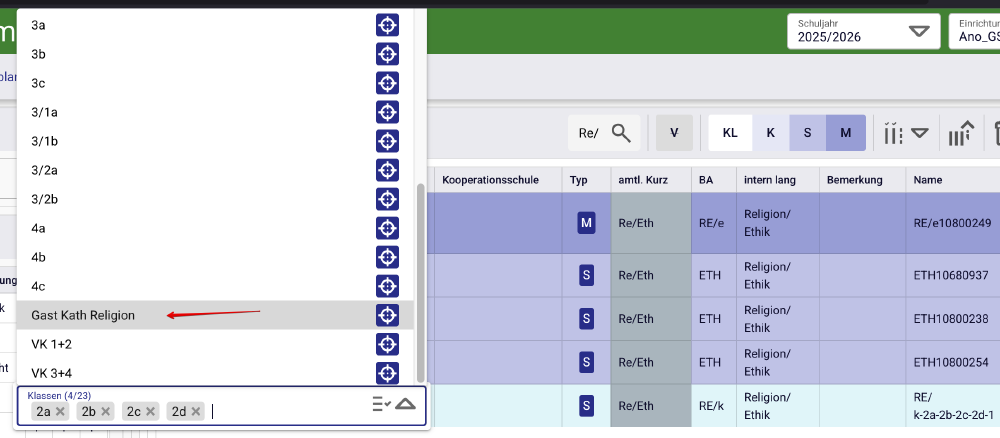Collapse the Klassen dropdown with the up arrow

(405, 404)
